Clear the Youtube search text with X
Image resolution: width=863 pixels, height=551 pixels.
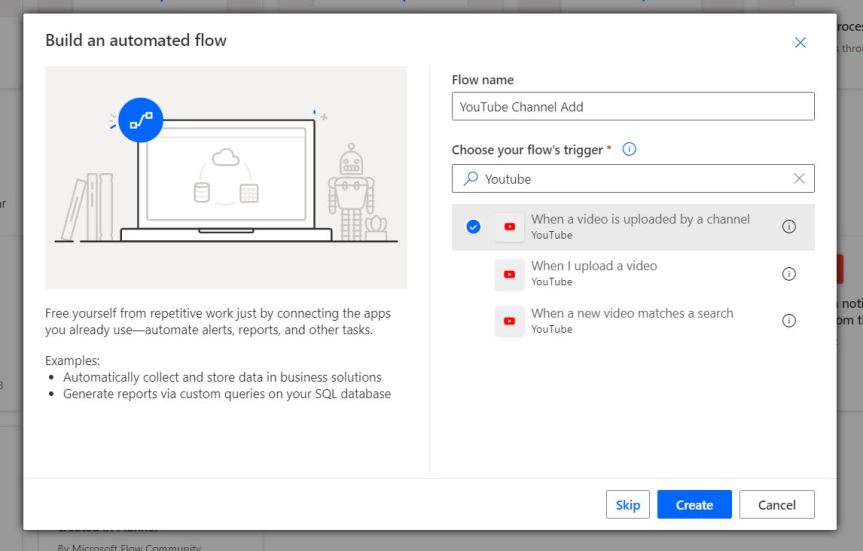tap(799, 179)
